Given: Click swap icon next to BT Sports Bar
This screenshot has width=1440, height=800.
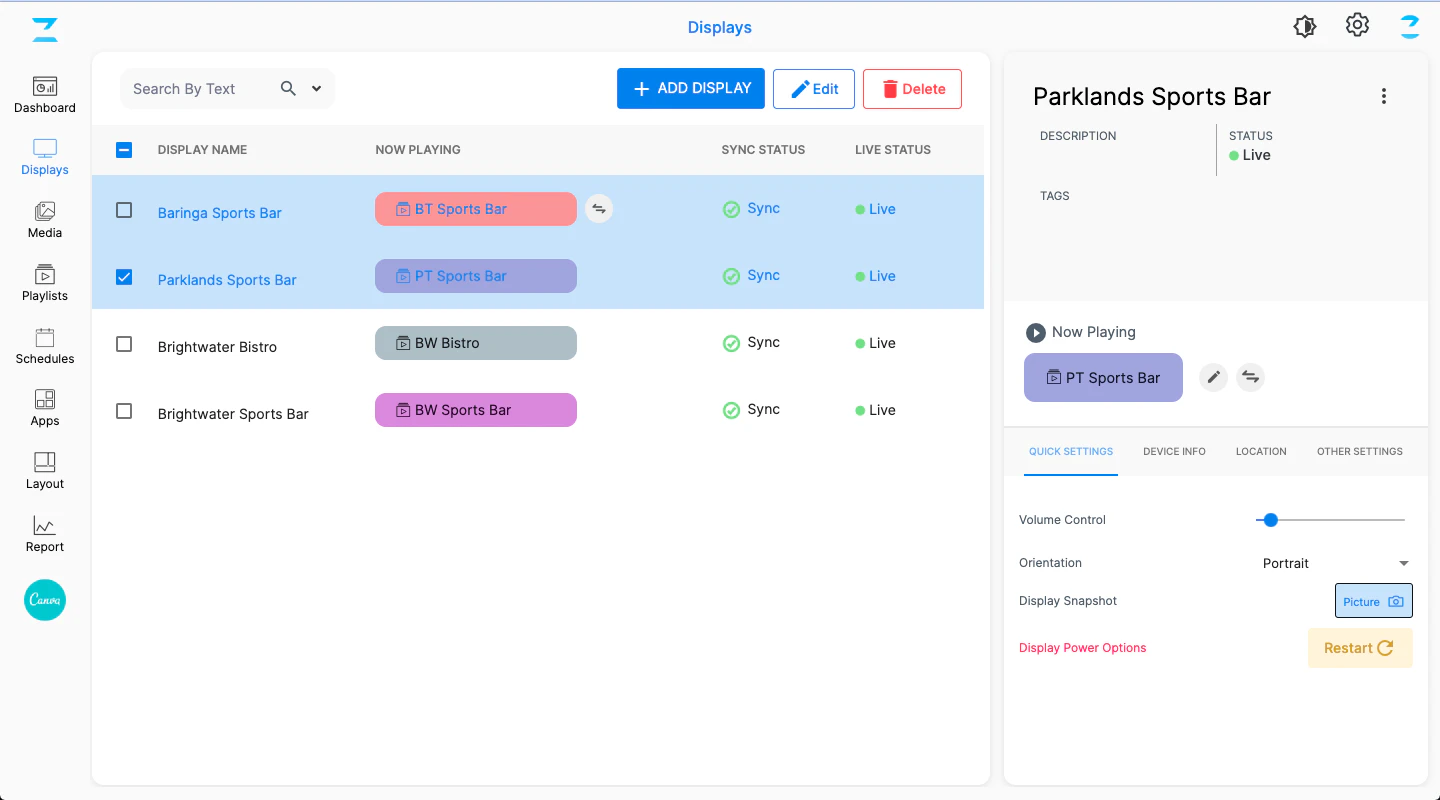Looking at the screenshot, I should point(599,209).
